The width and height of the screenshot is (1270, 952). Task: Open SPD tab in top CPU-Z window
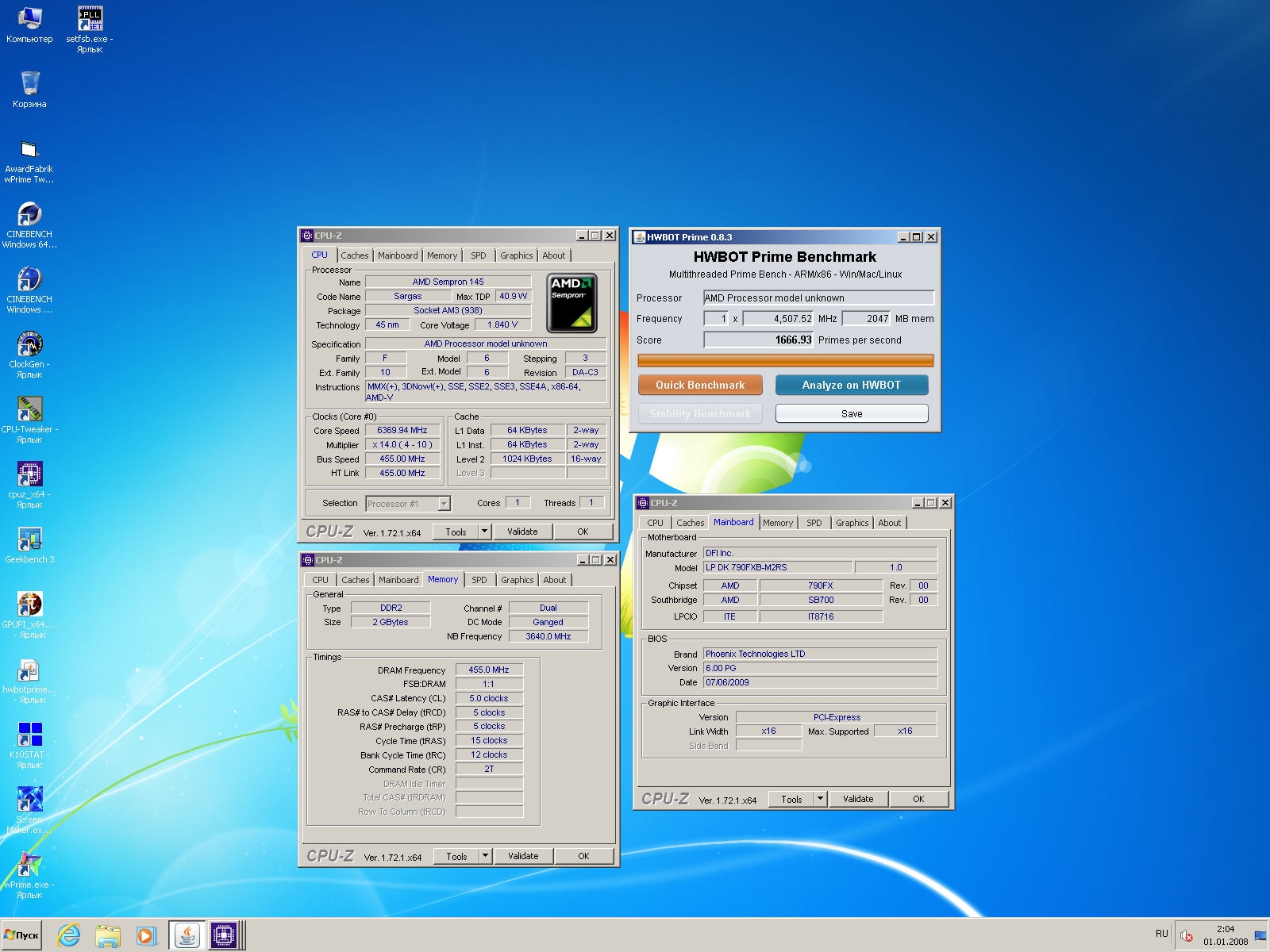pos(479,255)
